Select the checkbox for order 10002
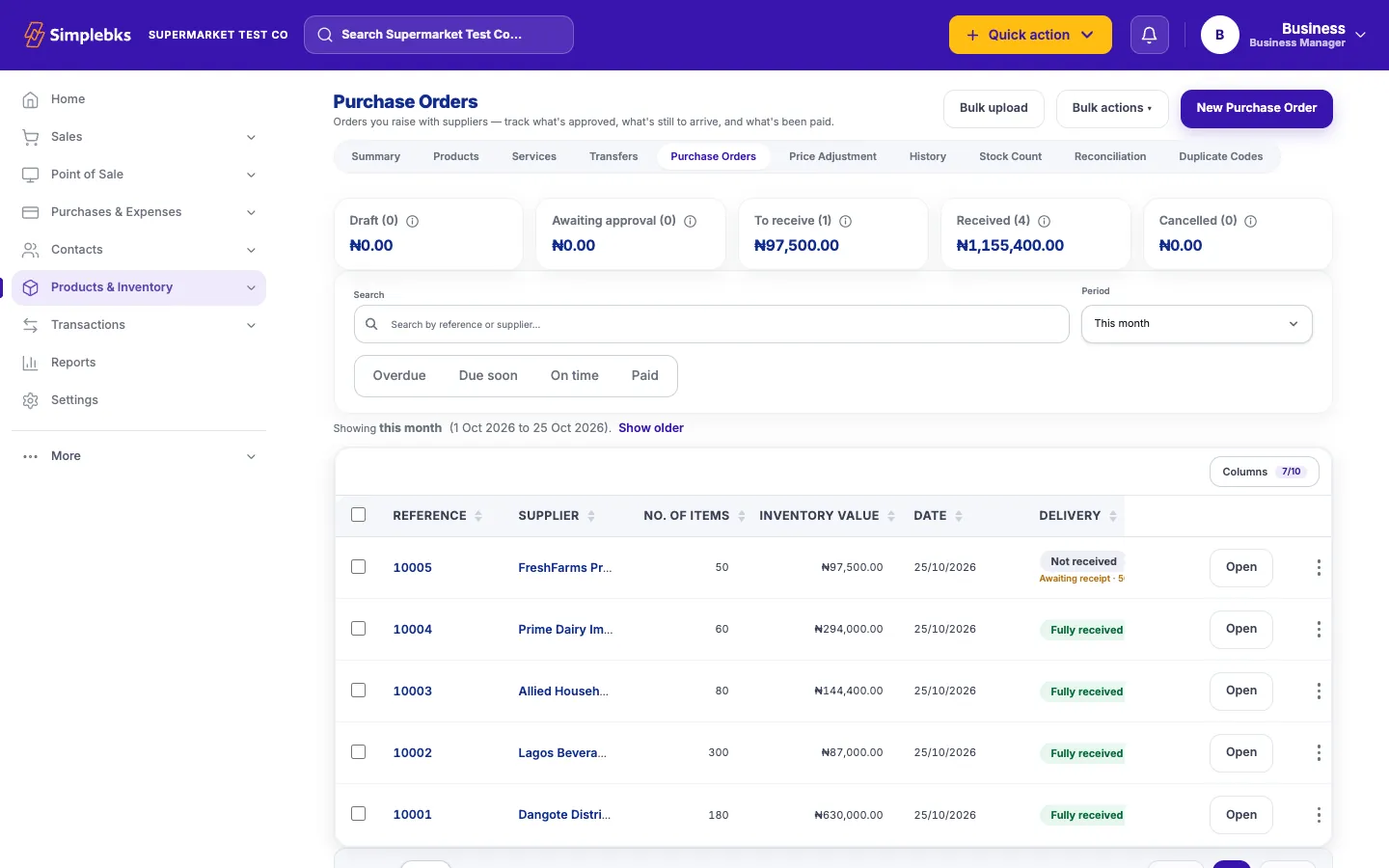The width and height of the screenshot is (1389, 868). pyautogui.click(x=359, y=752)
